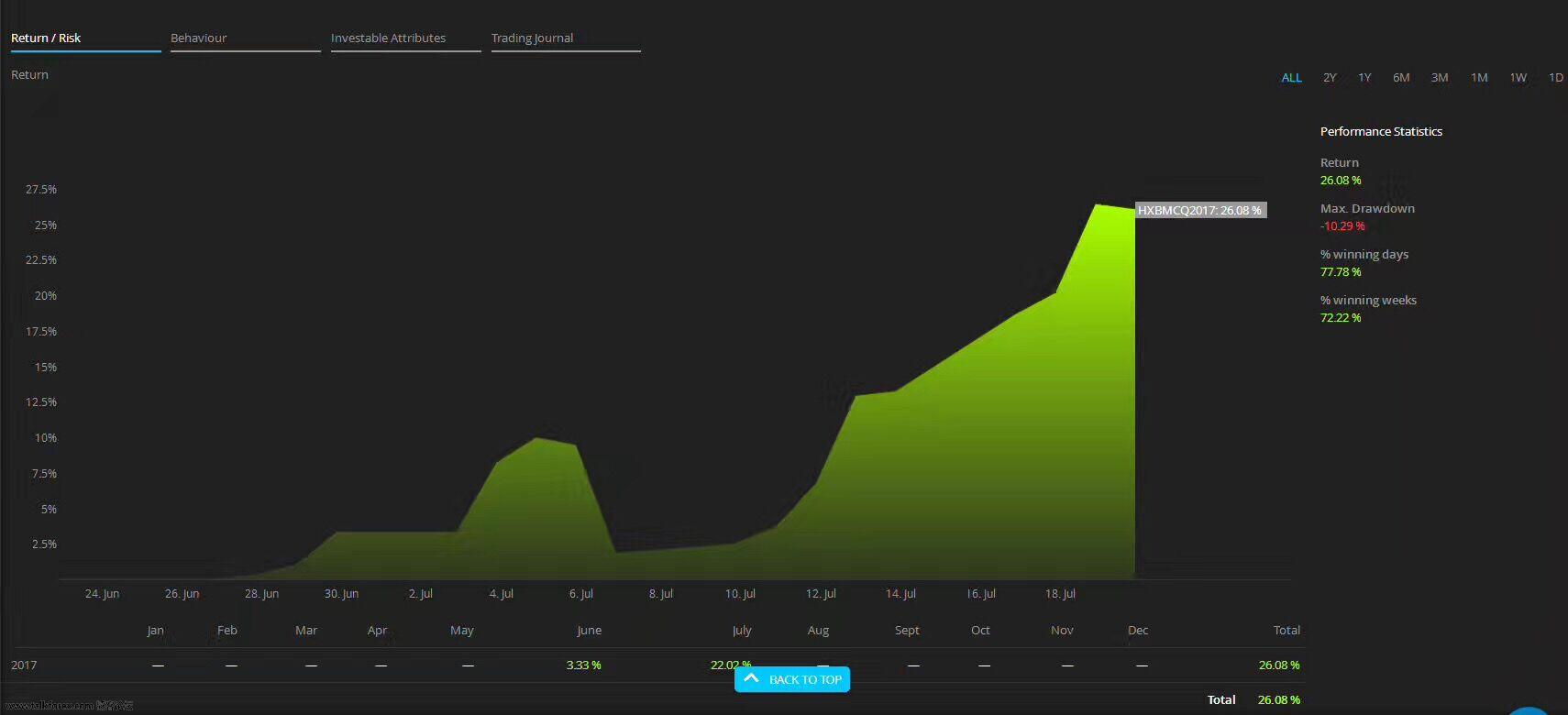Viewport: 1568px width, 715px height.
Task: Select the 3M time range
Action: coord(1440,78)
